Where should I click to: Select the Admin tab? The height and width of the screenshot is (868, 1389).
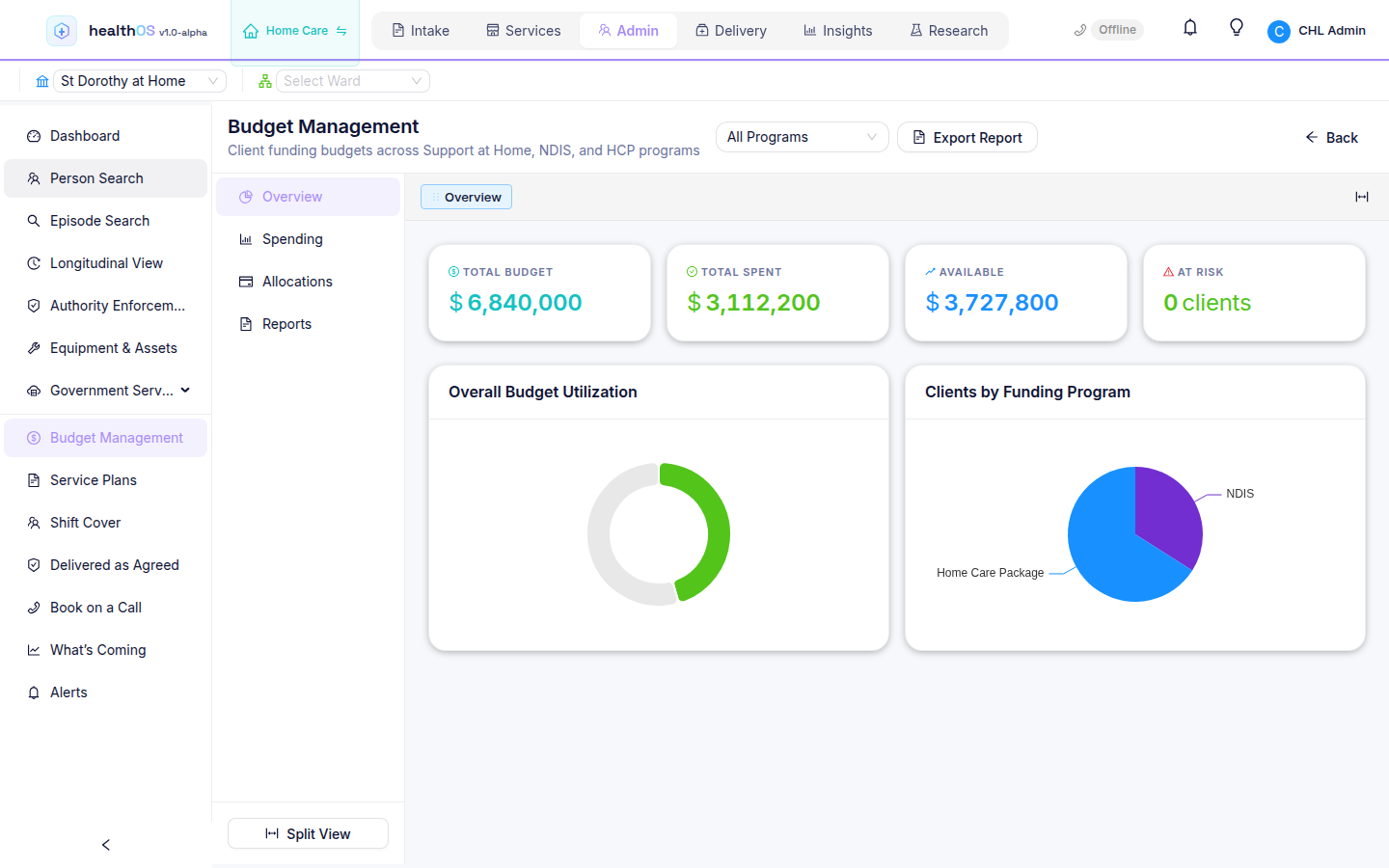[628, 31]
